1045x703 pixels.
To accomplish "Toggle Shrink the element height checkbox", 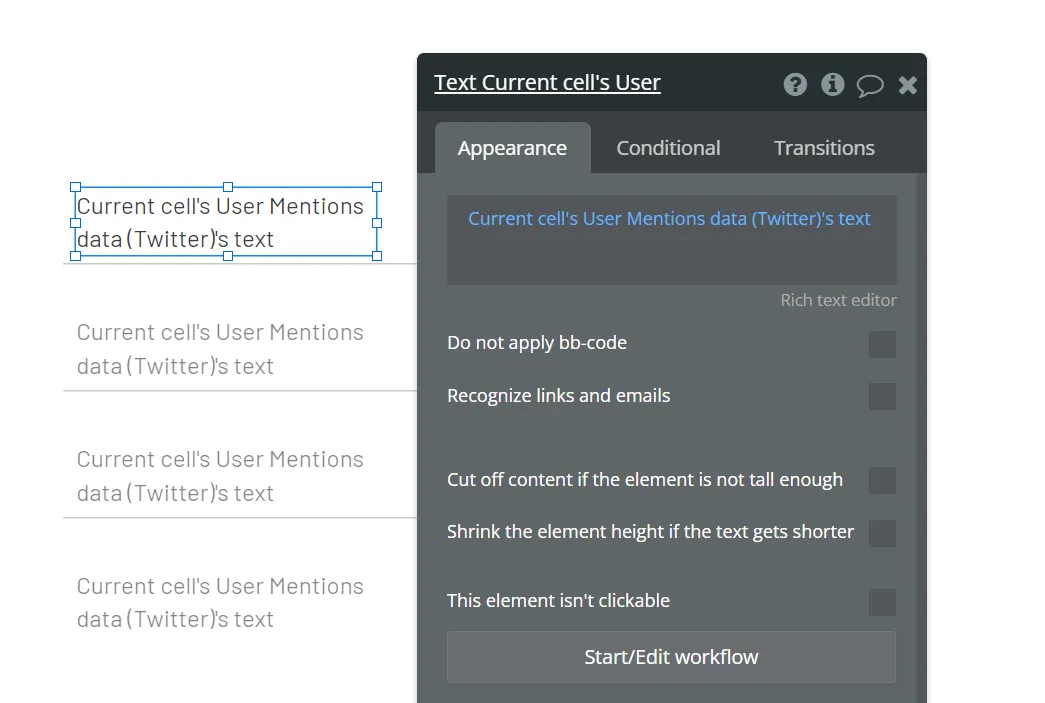I will (882, 533).
